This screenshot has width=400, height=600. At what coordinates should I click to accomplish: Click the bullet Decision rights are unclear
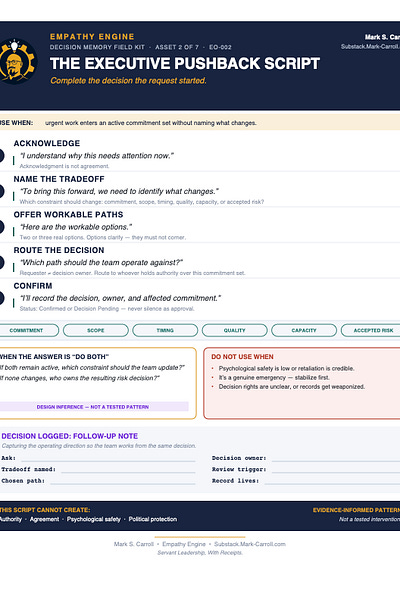click(x=292, y=387)
